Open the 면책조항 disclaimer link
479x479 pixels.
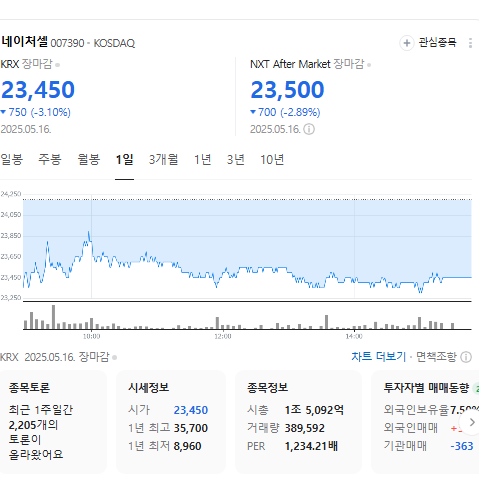point(436,357)
